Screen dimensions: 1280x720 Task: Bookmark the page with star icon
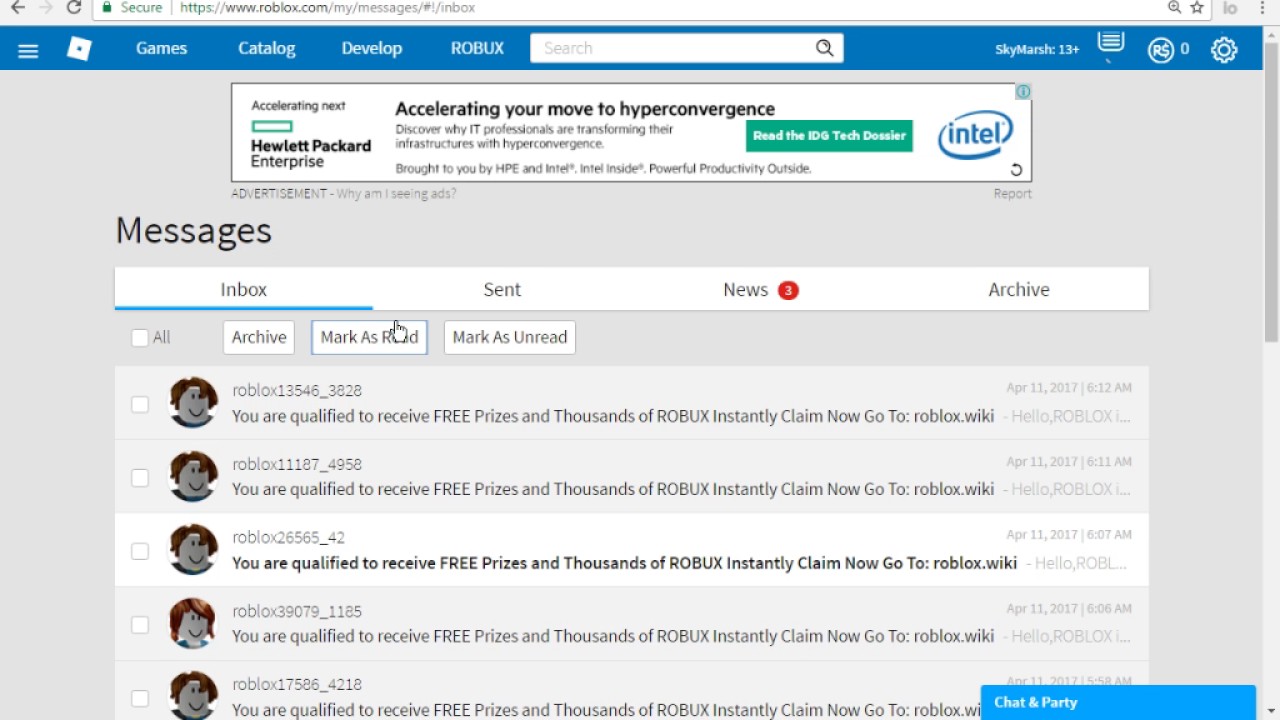[1197, 7]
